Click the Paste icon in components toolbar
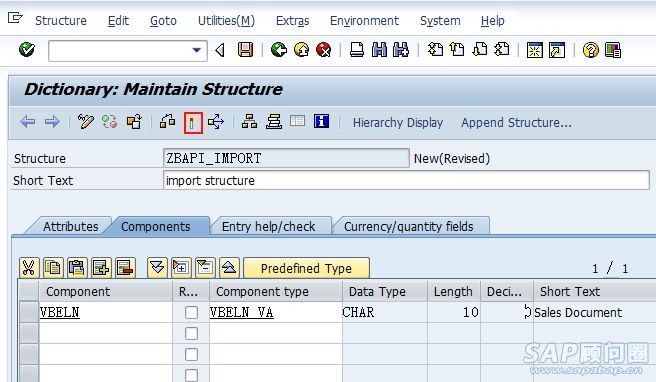This screenshot has height=382, width=656. pos(77,268)
